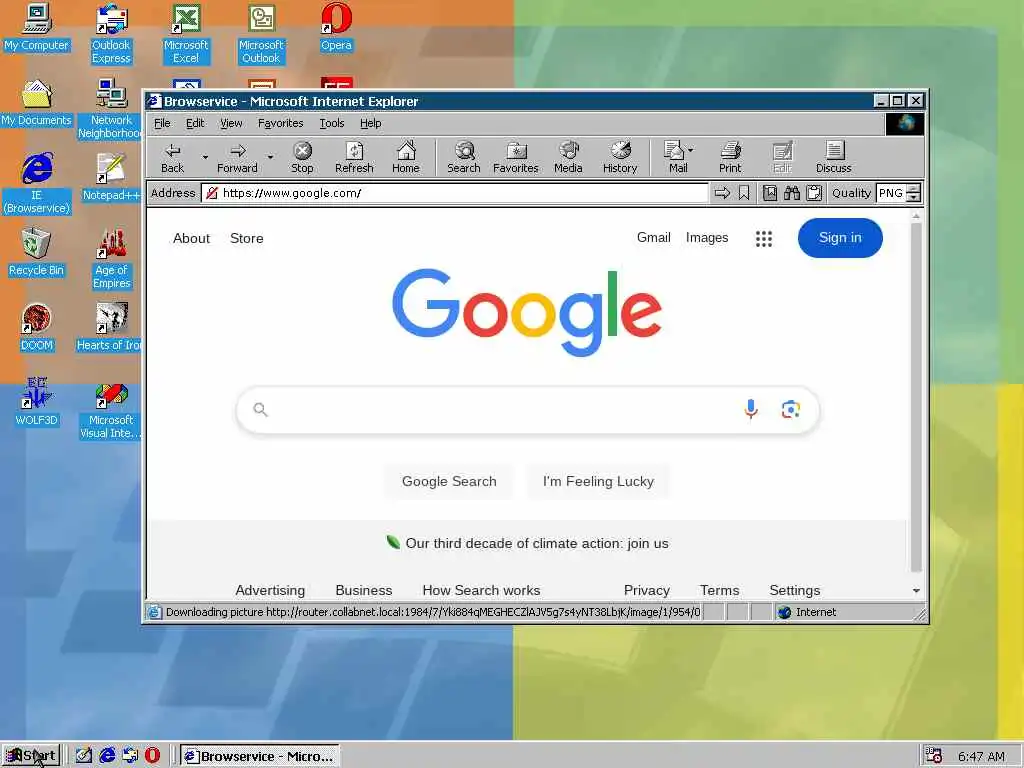
Task: Increase Quality with the up spinner arrow
Action: point(914,189)
